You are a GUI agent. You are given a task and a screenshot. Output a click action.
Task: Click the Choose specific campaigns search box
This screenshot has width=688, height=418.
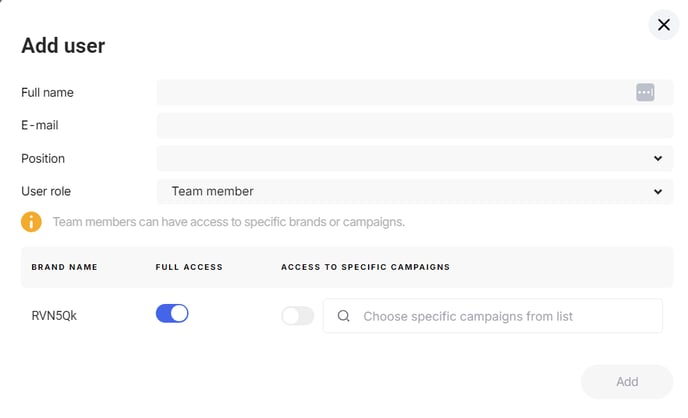pyautogui.click(x=492, y=316)
